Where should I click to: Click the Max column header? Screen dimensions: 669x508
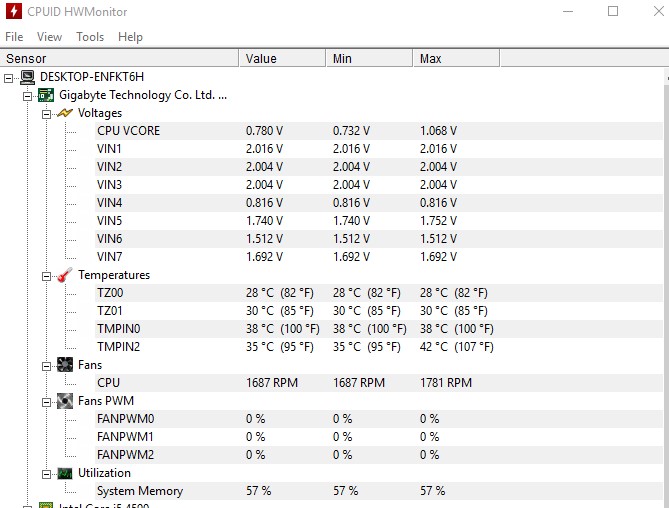click(457, 58)
